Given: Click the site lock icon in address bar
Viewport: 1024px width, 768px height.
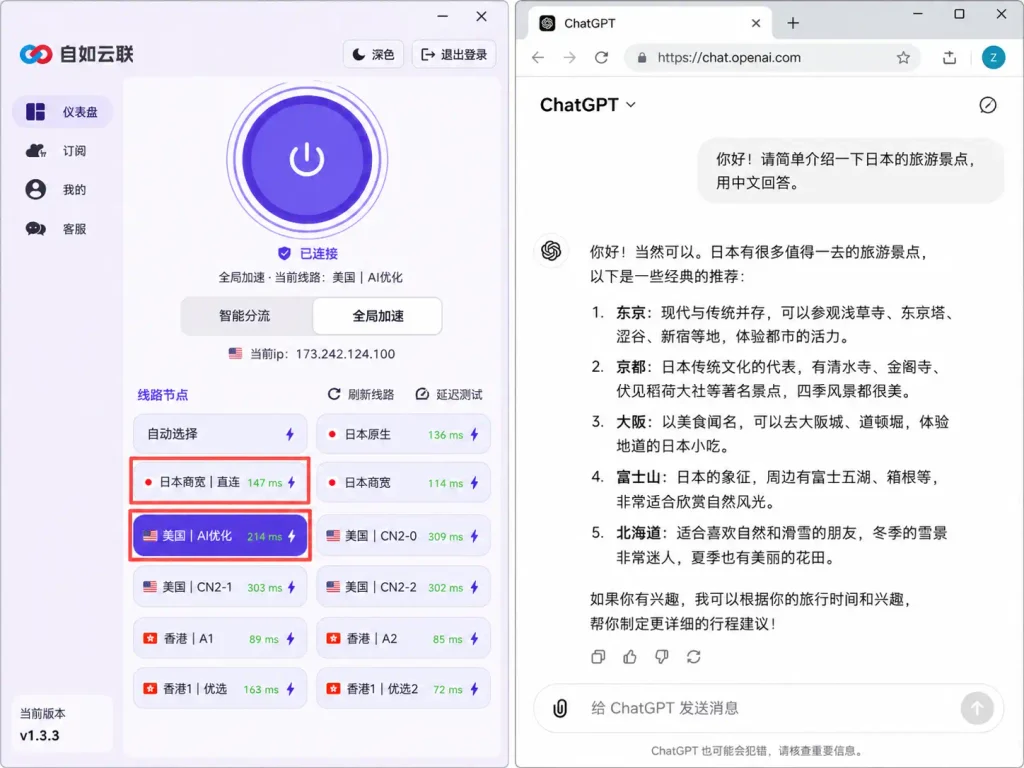Looking at the screenshot, I should [x=642, y=57].
